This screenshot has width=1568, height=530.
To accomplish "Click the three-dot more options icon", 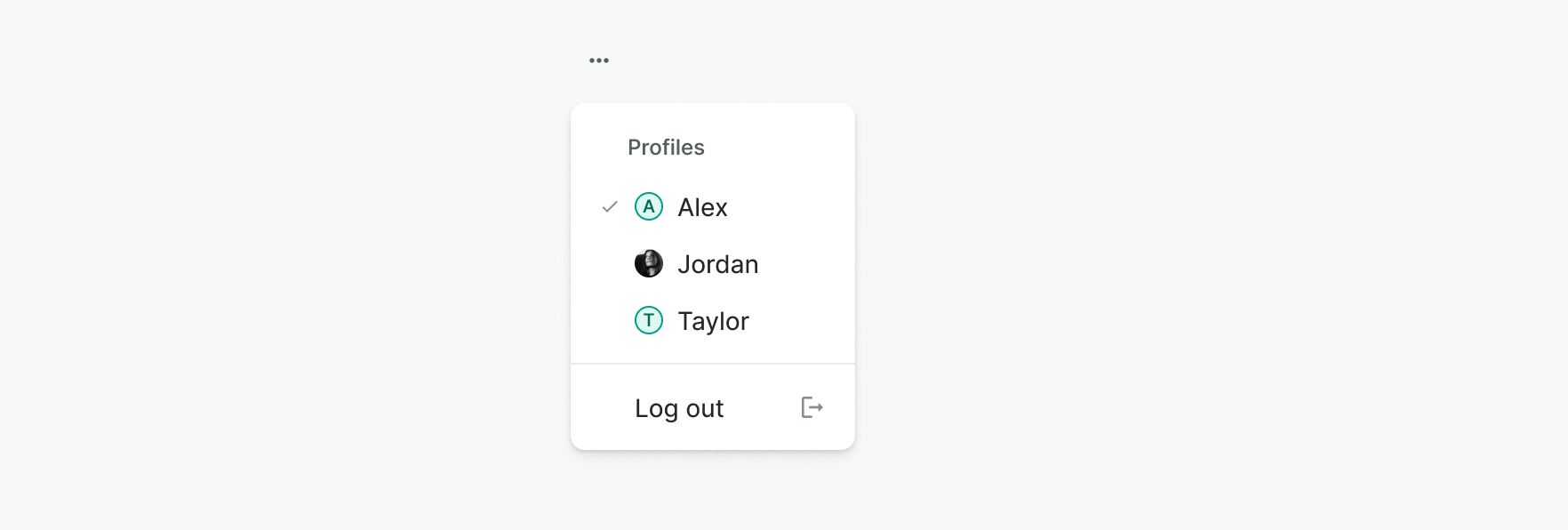I will click(x=599, y=60).
